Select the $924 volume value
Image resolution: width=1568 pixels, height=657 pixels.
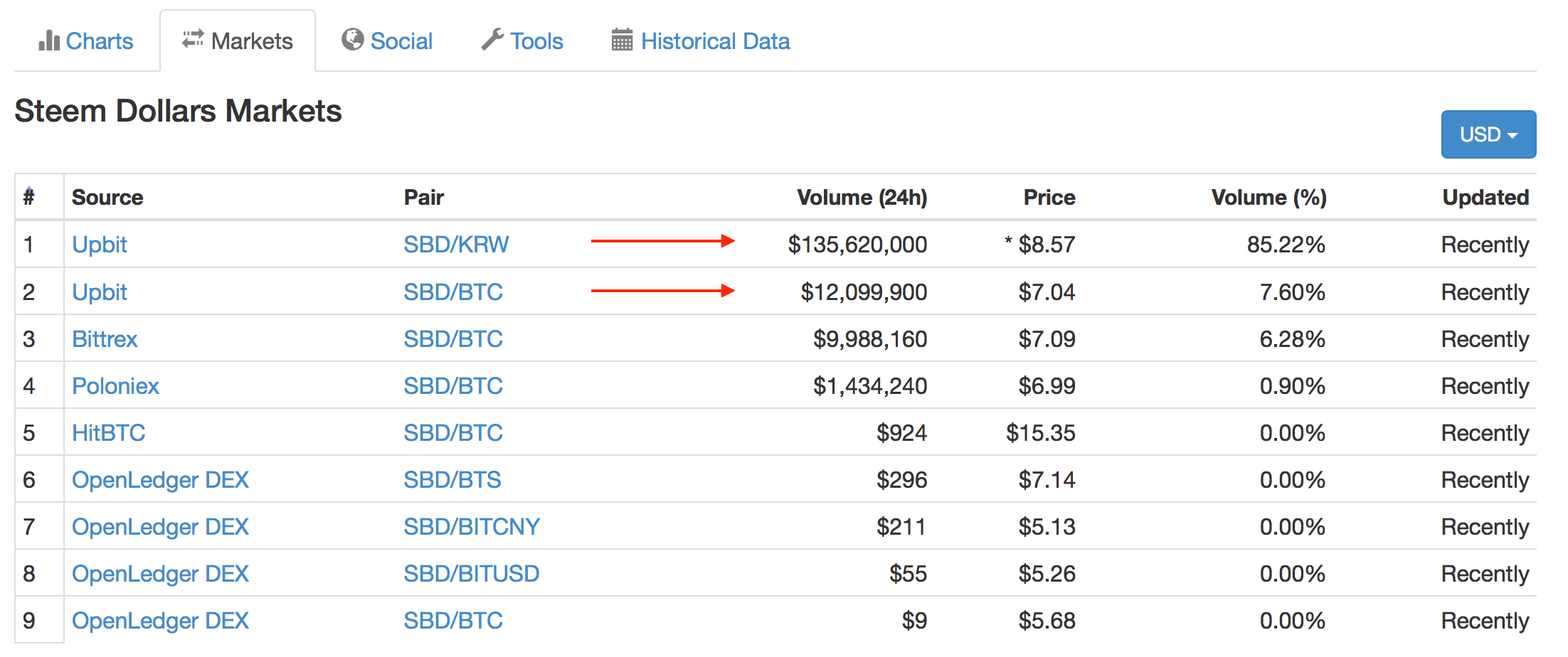(901, 433)
